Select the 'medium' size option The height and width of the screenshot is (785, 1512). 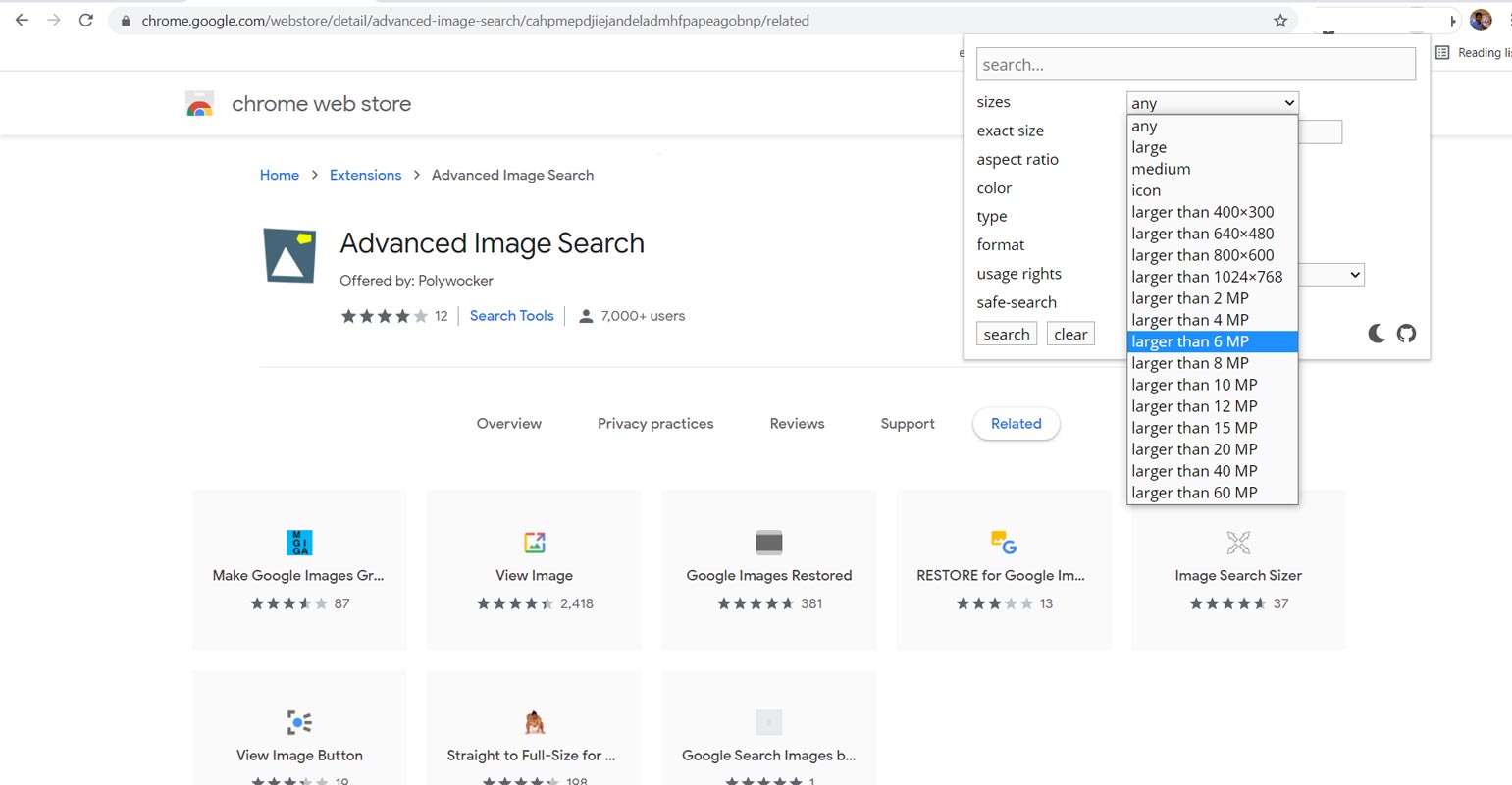tap(1213, 169)
